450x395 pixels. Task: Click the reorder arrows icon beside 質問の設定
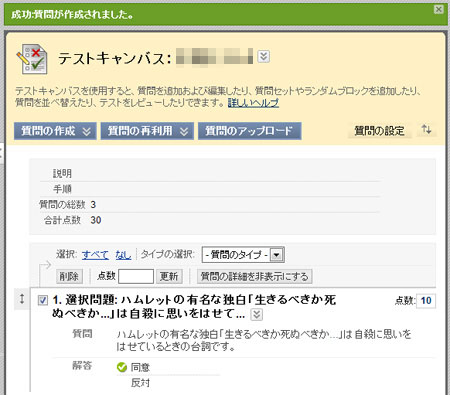[427, 129]
